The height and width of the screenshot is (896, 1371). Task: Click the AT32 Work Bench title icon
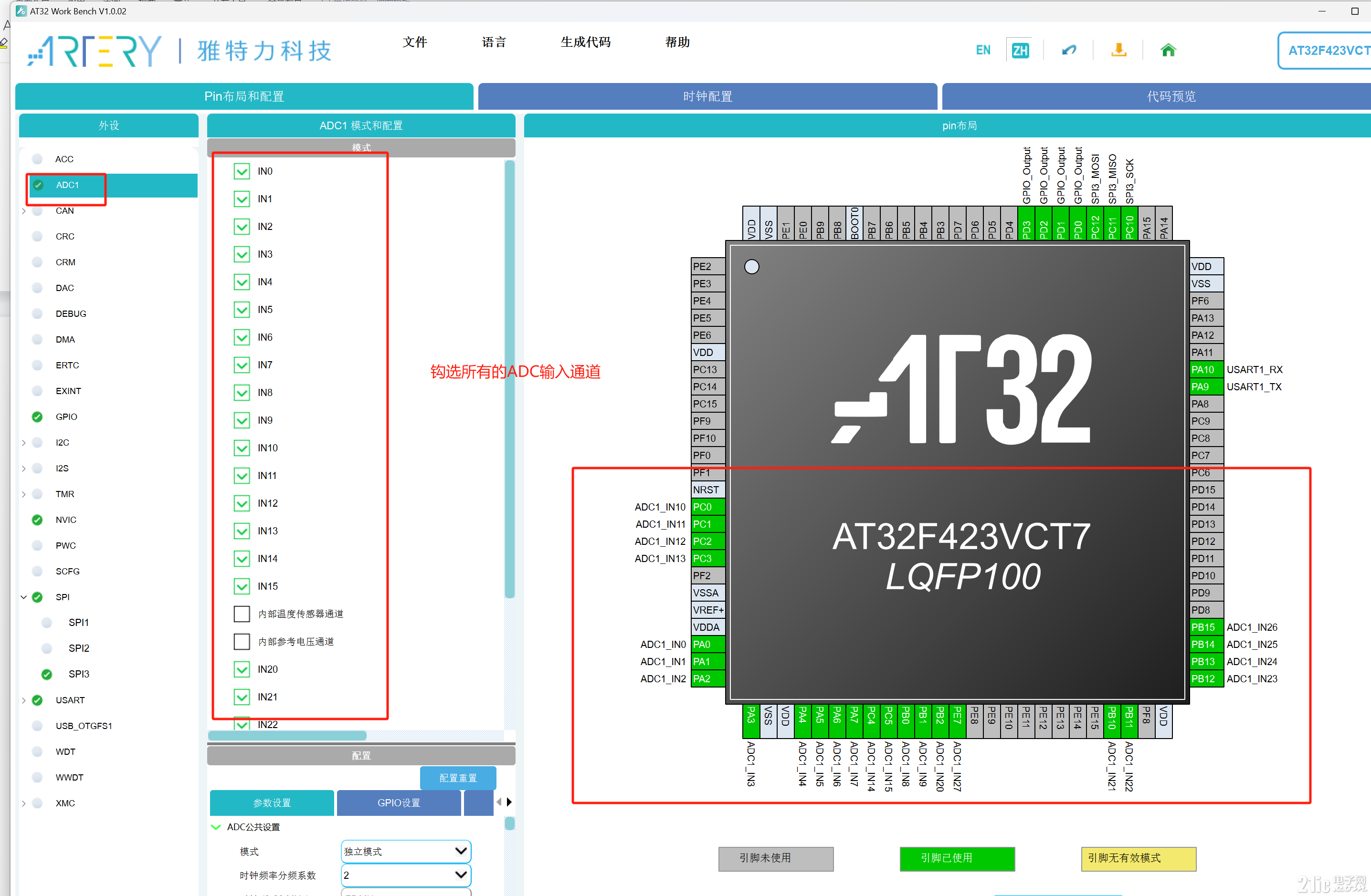click(x=21, y=11)
